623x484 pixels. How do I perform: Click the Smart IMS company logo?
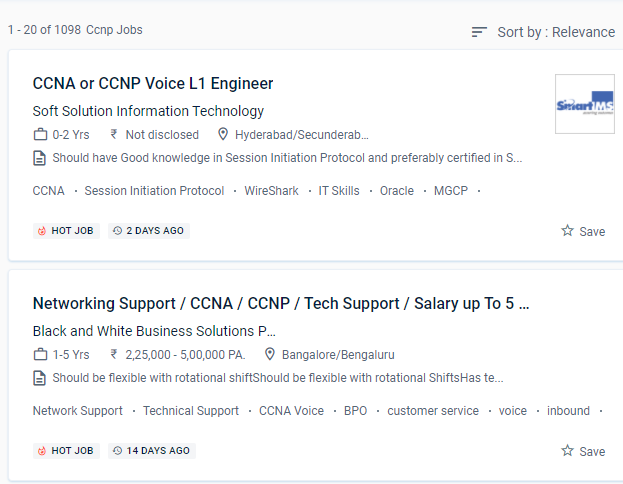[x=585, y=103]
